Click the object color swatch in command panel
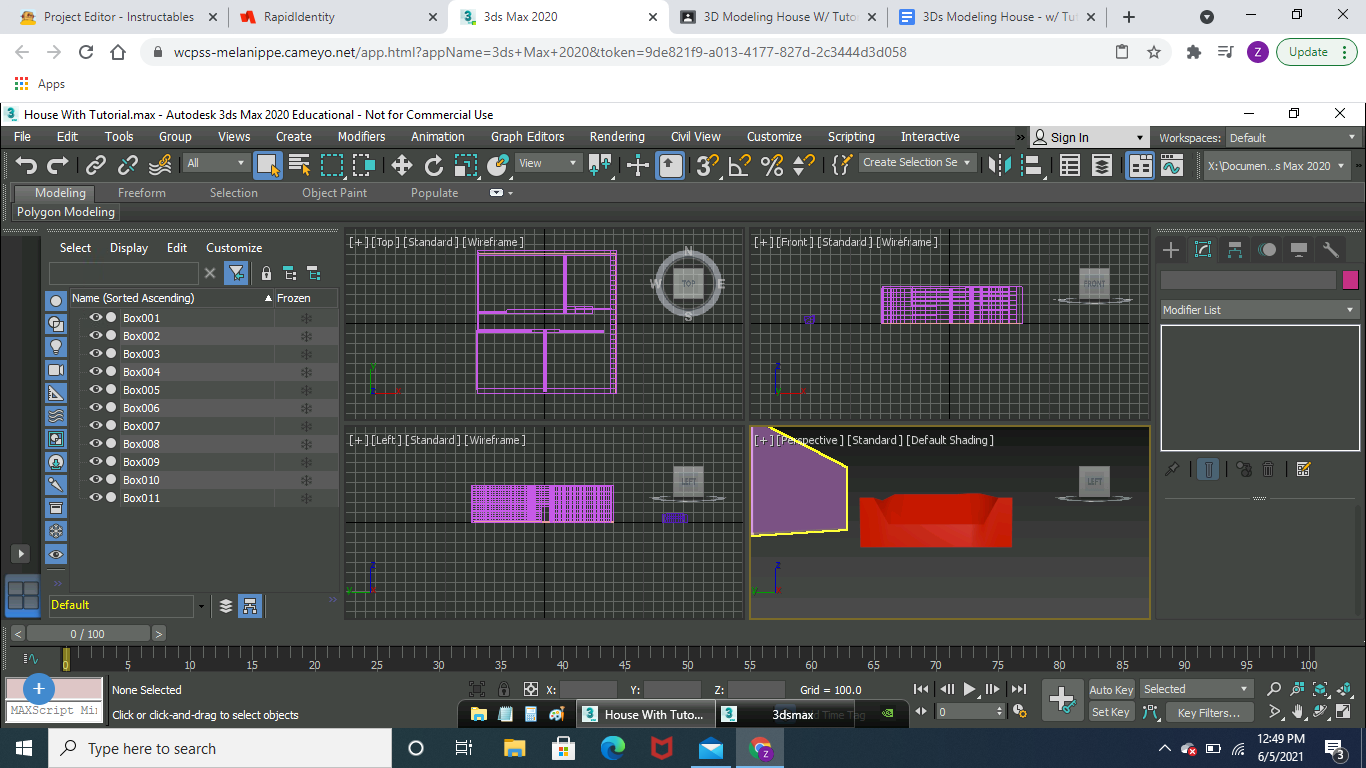The height and width of the screenshot is (768, 1366). pos(1350,280)
